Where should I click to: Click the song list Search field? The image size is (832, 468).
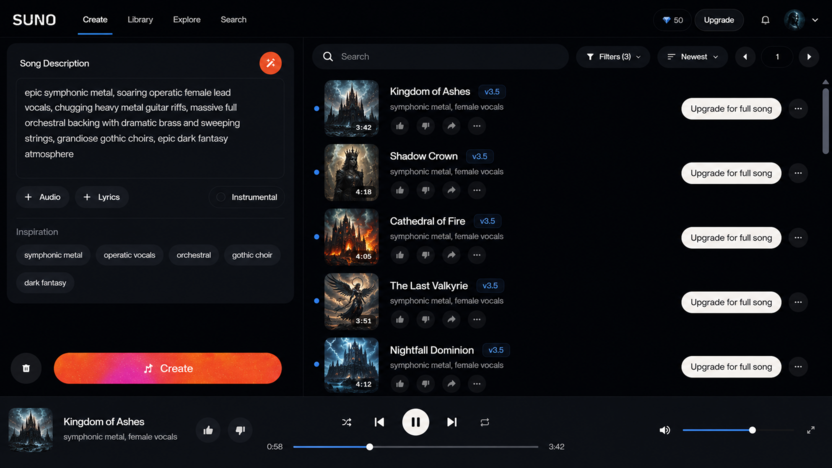click(x=440, y=57)
